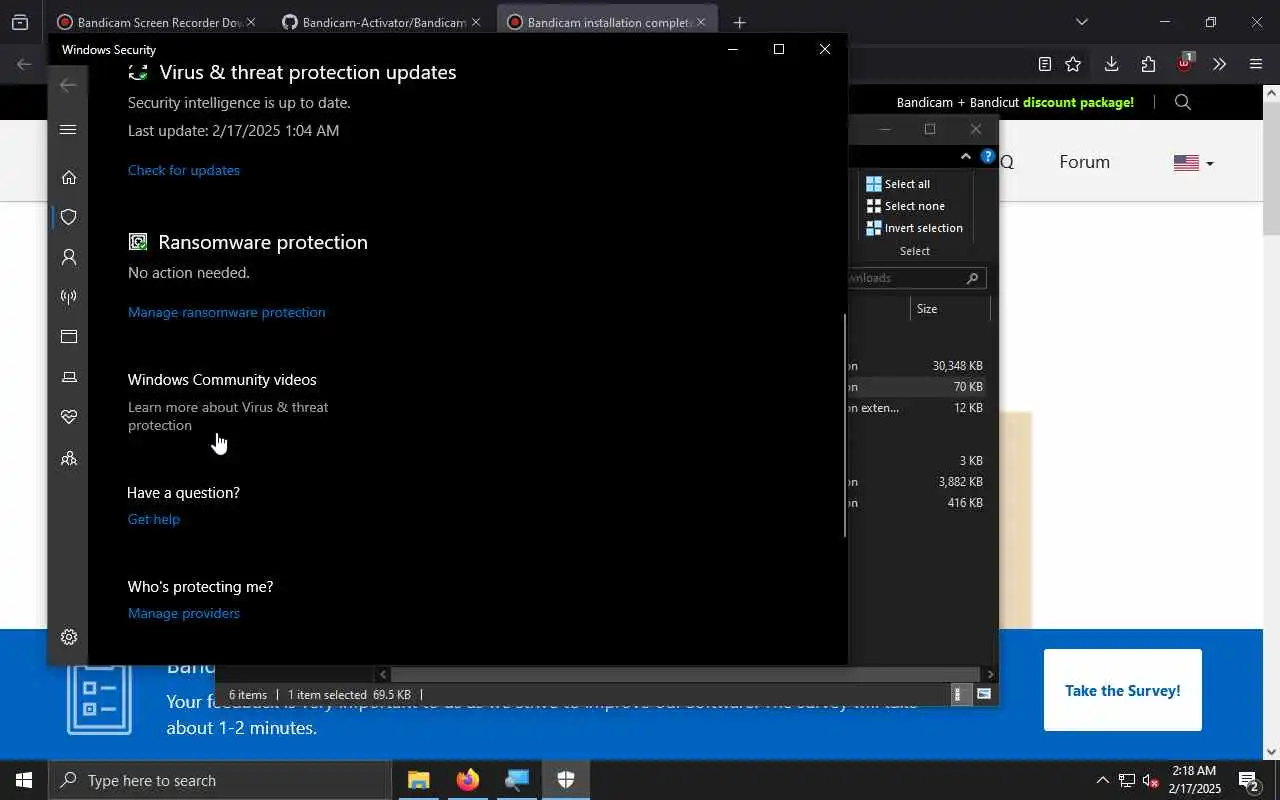Click the Get help link
Viewport: 1280px width, 800px height.
pyautogui.click(x=154, y=519)
